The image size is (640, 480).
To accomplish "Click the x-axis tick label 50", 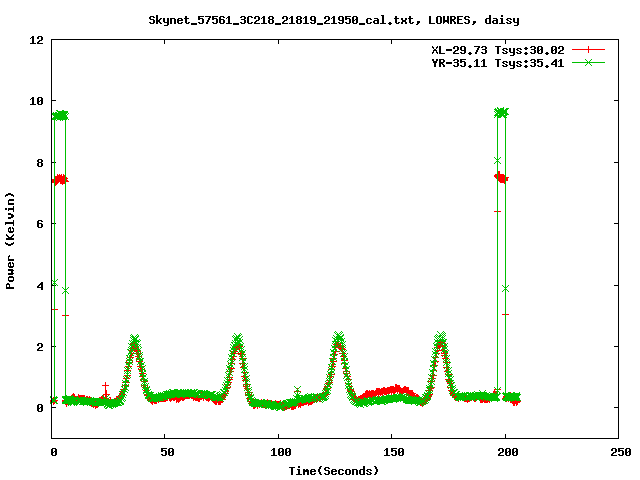I will tap(167, 452).
